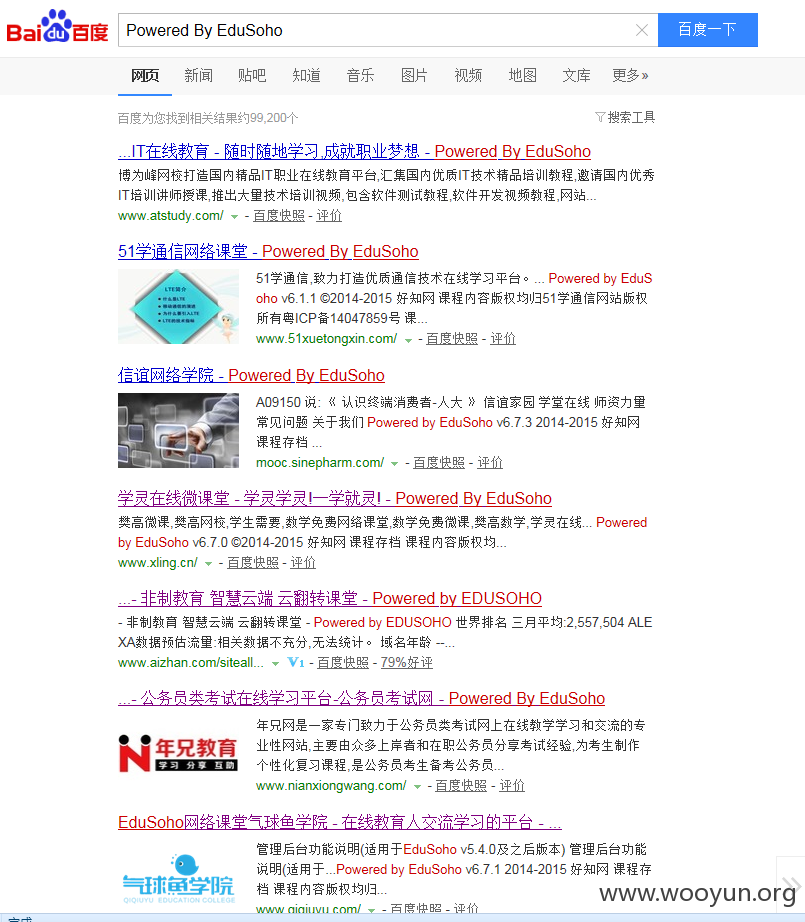Expand the 更多» menu
This screenshot has height=922, width=805.
coord(630,75)
